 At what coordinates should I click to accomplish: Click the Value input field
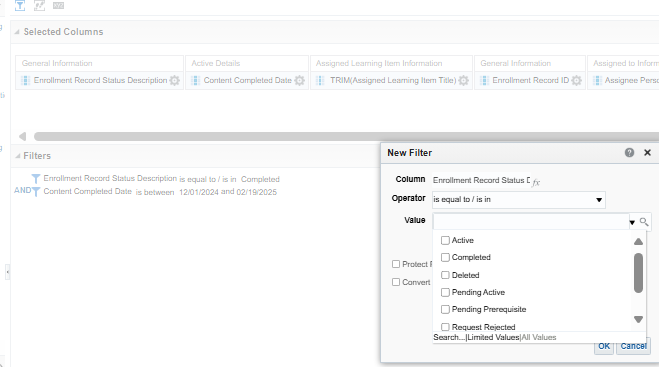point(530,222)
